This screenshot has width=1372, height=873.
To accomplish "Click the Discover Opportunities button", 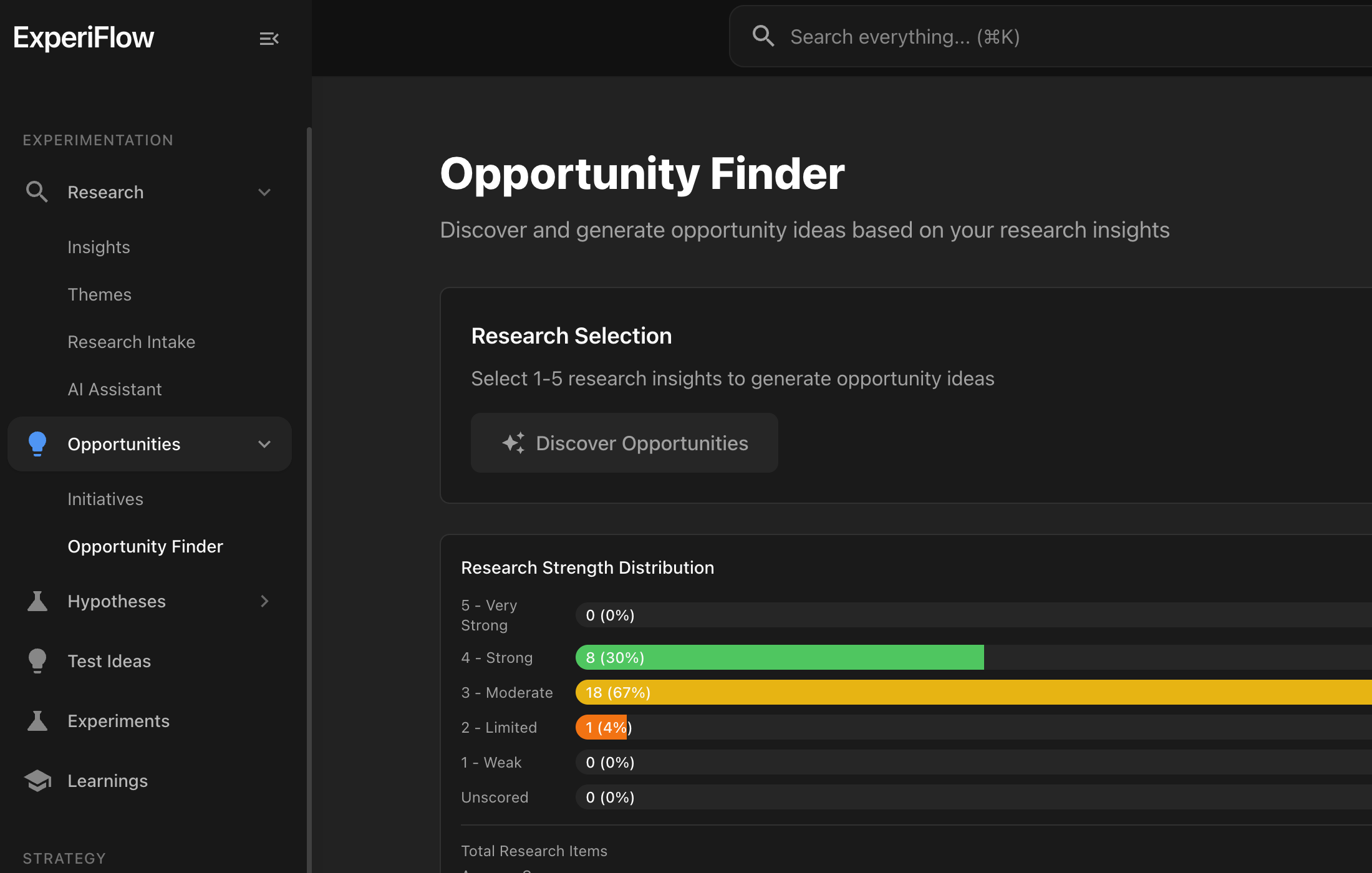I will (624, 443).
